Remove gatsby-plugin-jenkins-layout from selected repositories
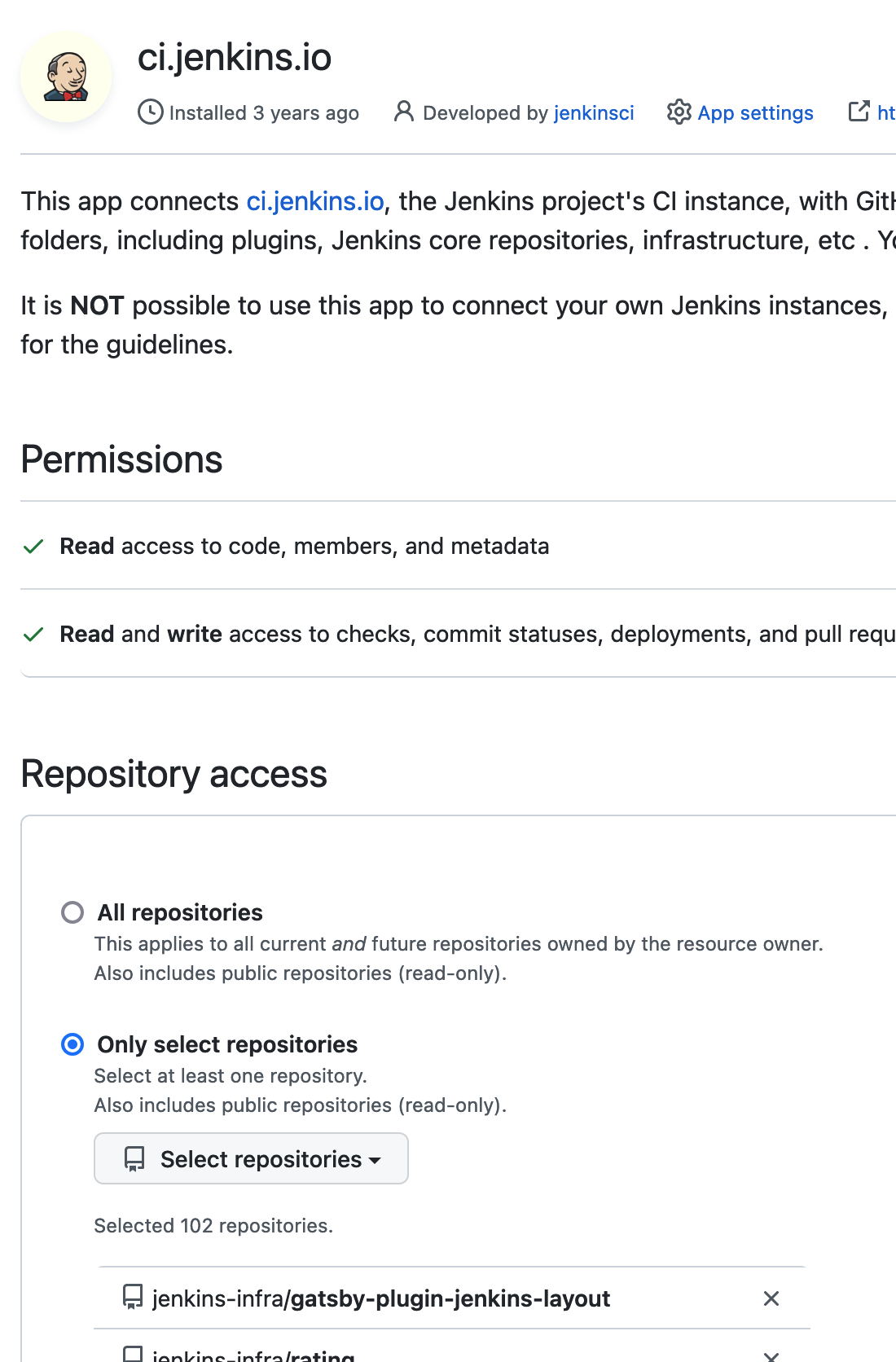The image size is (896, 1362). [771, 1298]
